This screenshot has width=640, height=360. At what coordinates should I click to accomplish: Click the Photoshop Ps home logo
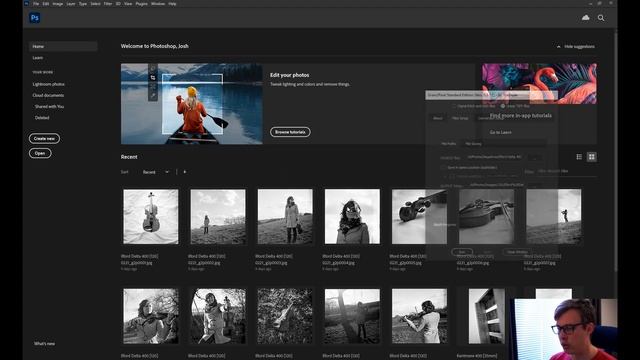click(x=35, y=18)
